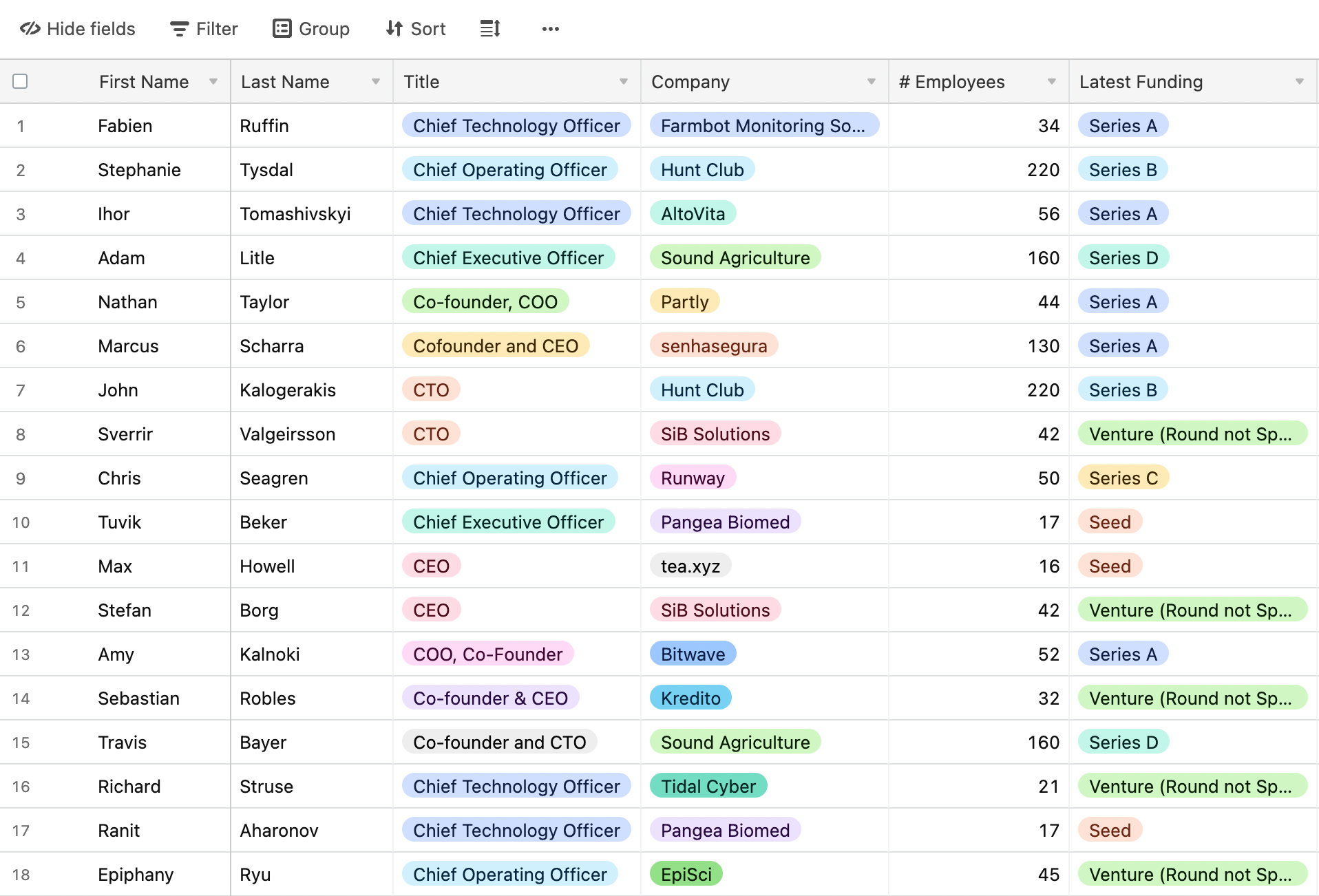Image resolution: width=1319 pixels, height=896 pixels.
Task: Select the Company column header
Action: [x=765, y=82]
